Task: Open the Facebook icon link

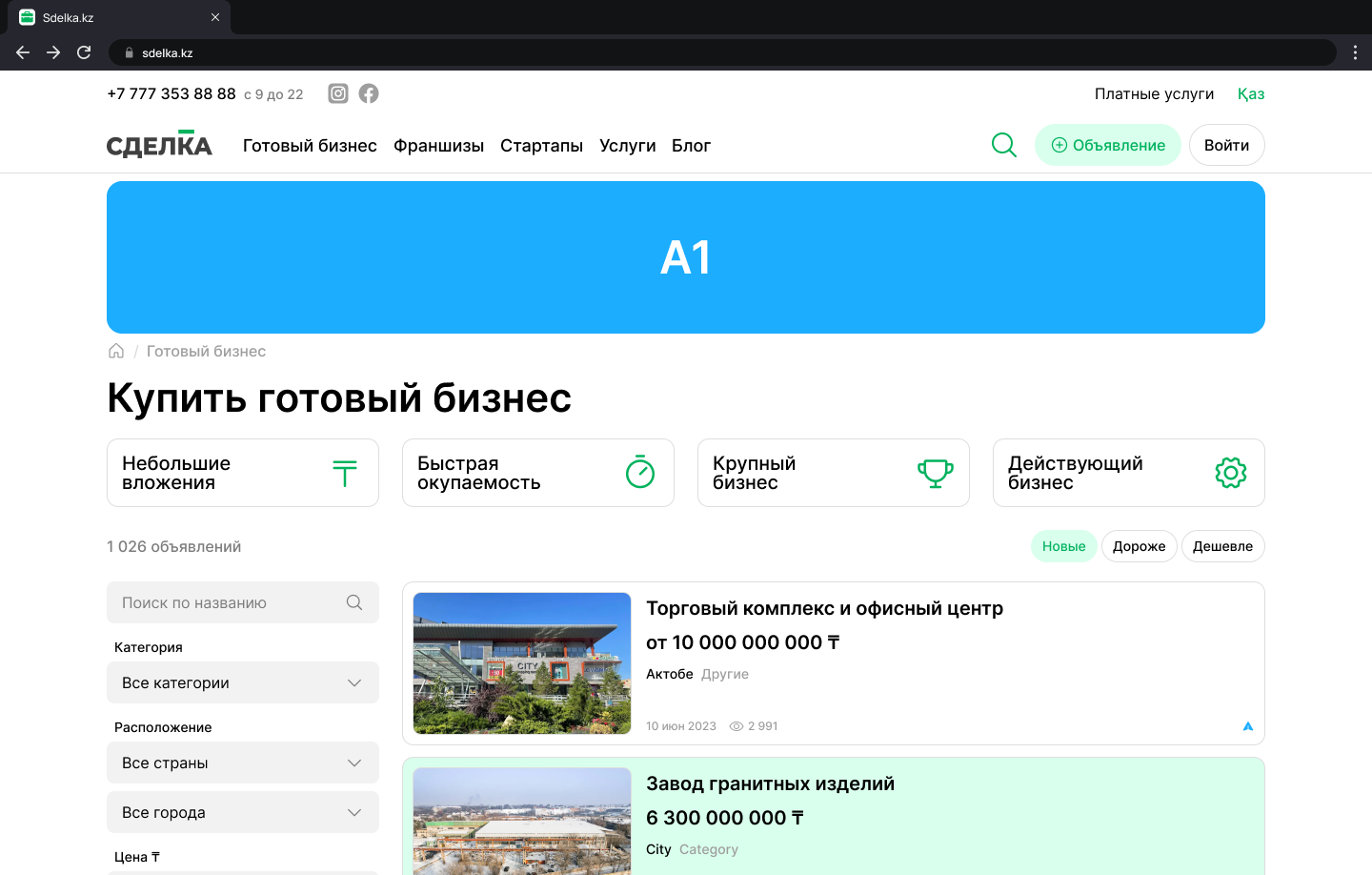Action: (369, 93)
